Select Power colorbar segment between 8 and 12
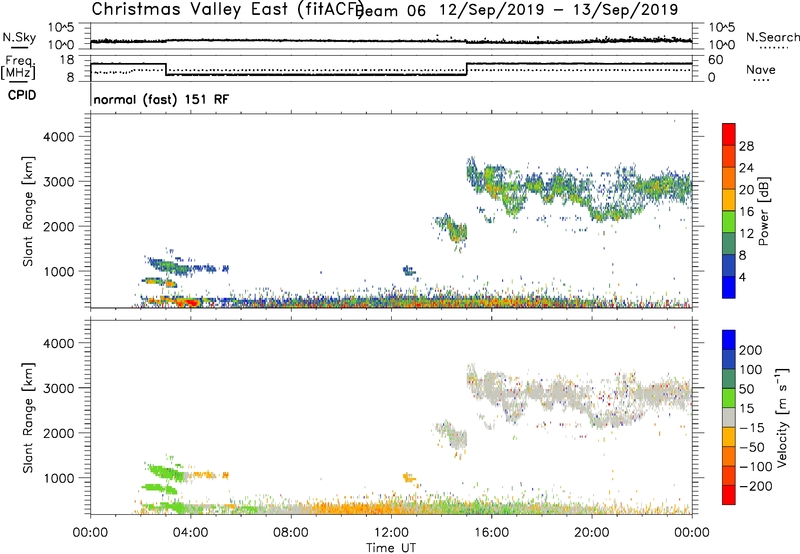This screenshot has height=554, width=800. 729,243
